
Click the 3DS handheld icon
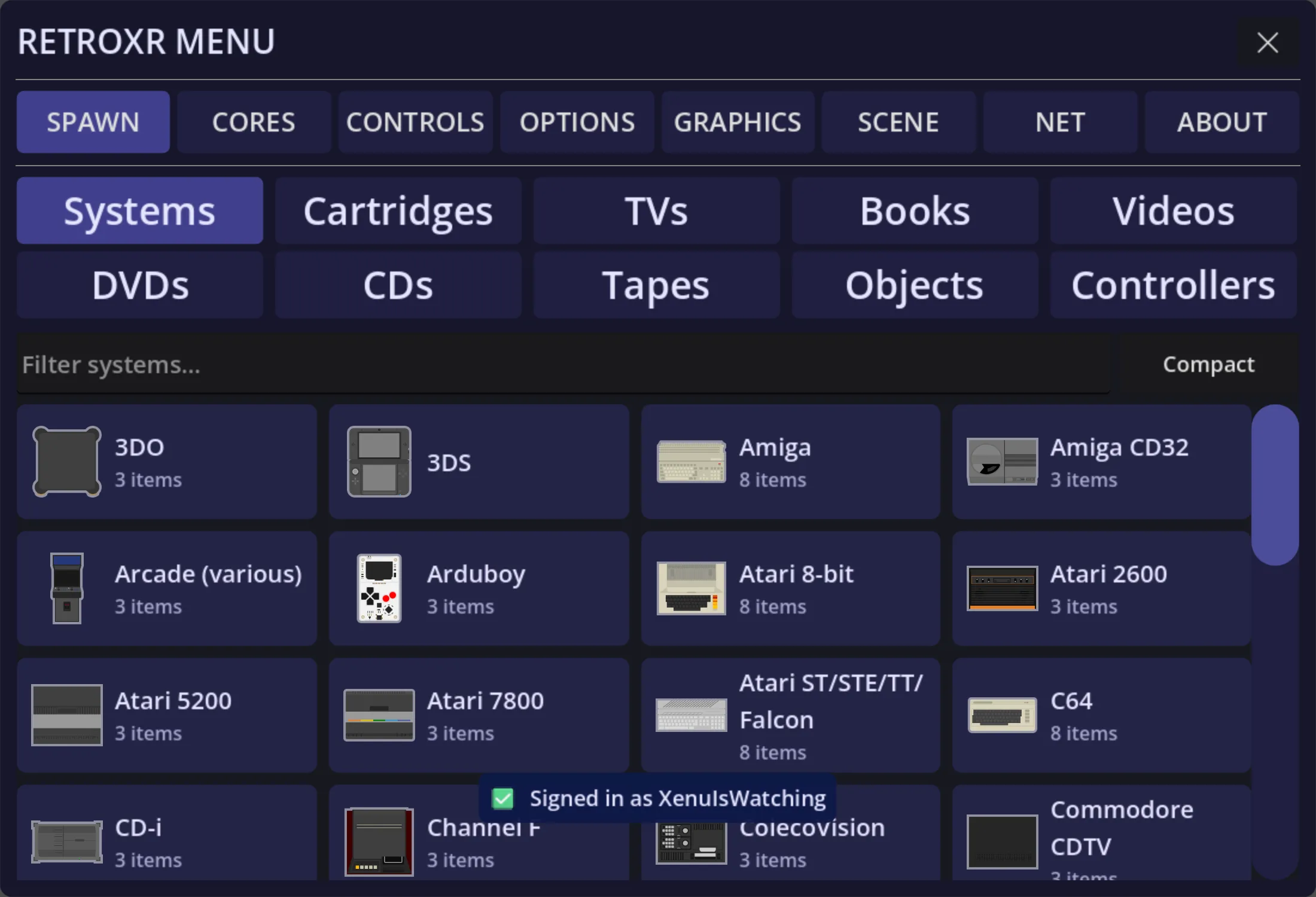click(x=379, y=462)
